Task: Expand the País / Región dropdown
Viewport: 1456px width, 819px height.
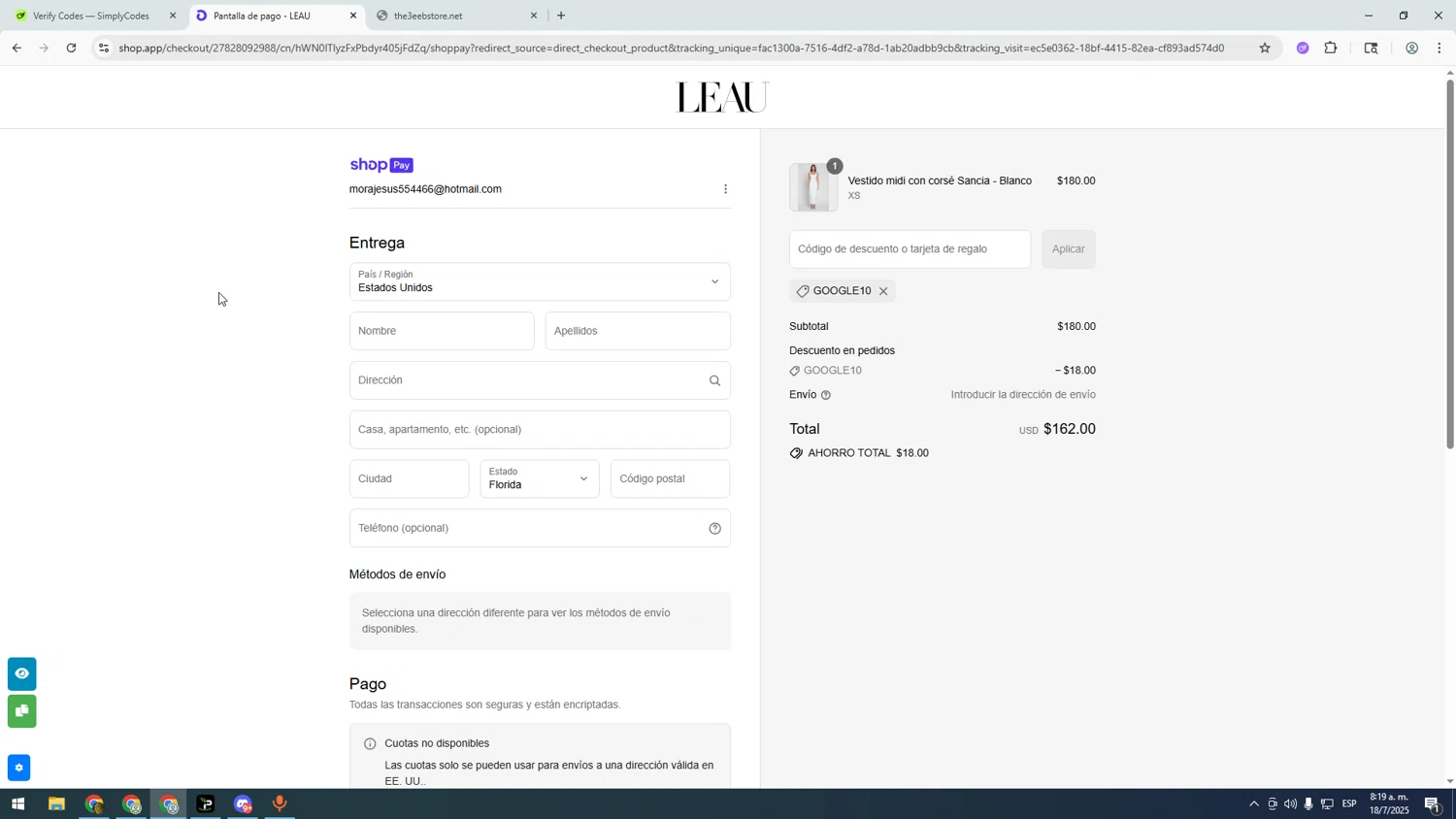Action: click(x=540, y=282)
